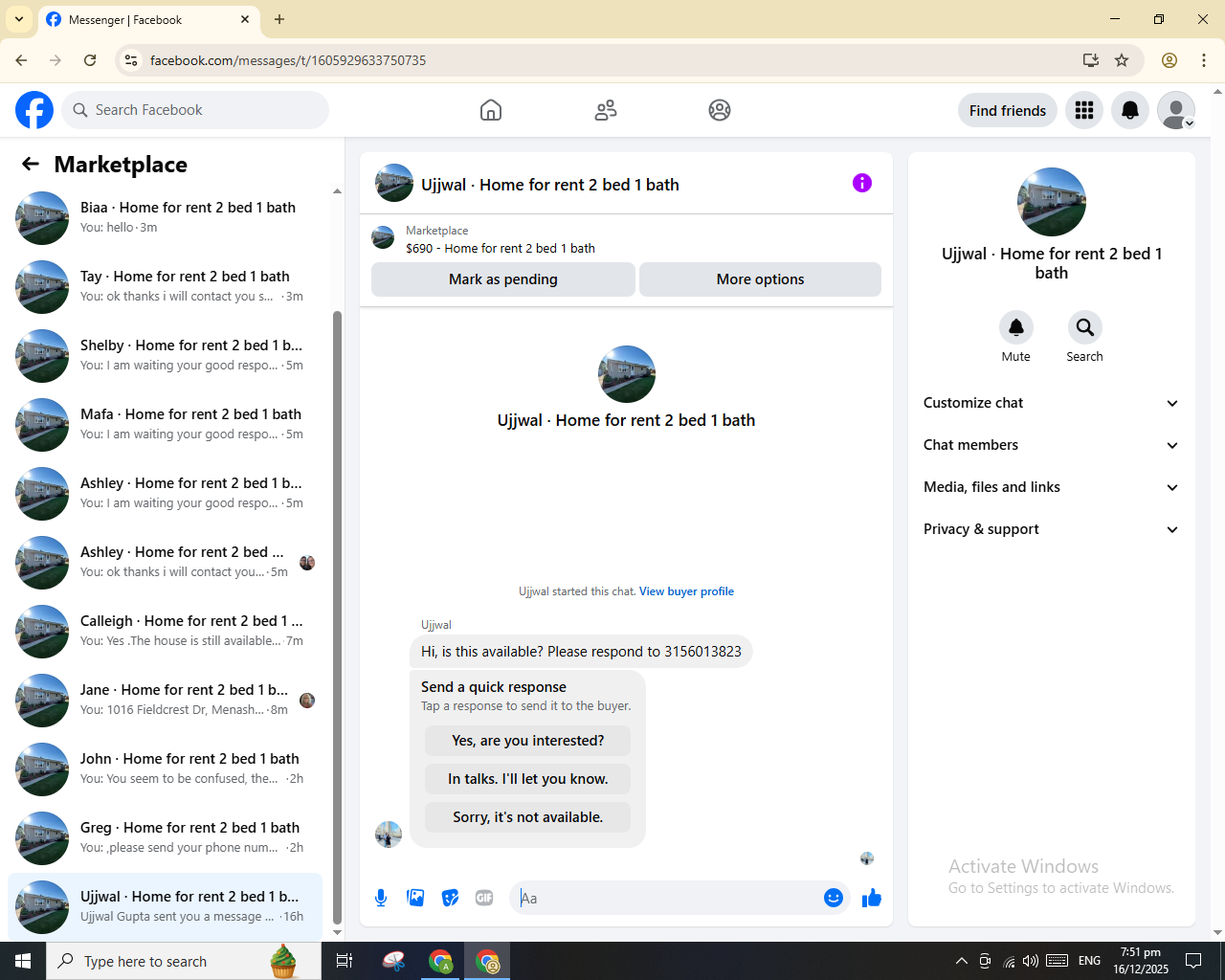Expand Chat members section

pos(1052,445)
